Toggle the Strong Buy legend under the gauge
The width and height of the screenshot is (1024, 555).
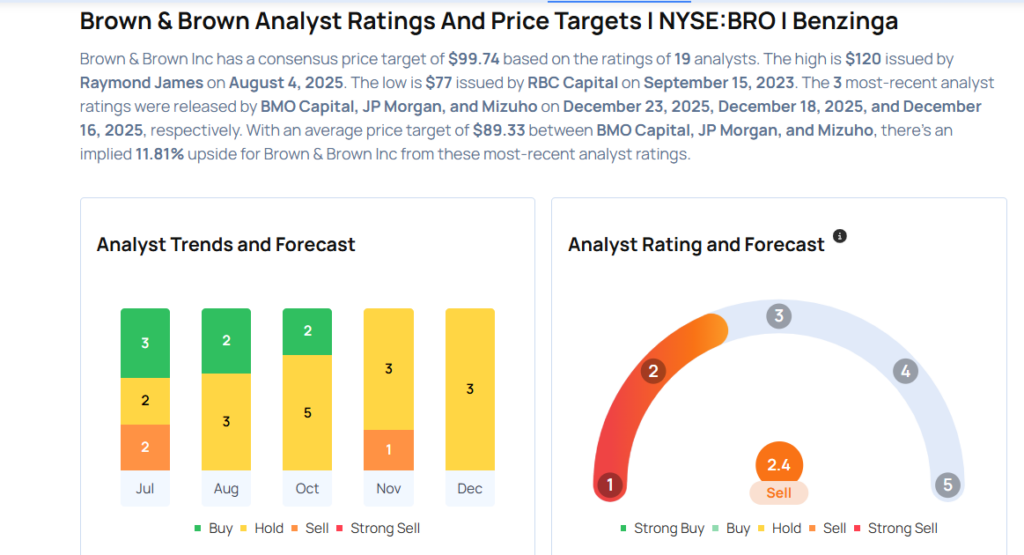662,528
